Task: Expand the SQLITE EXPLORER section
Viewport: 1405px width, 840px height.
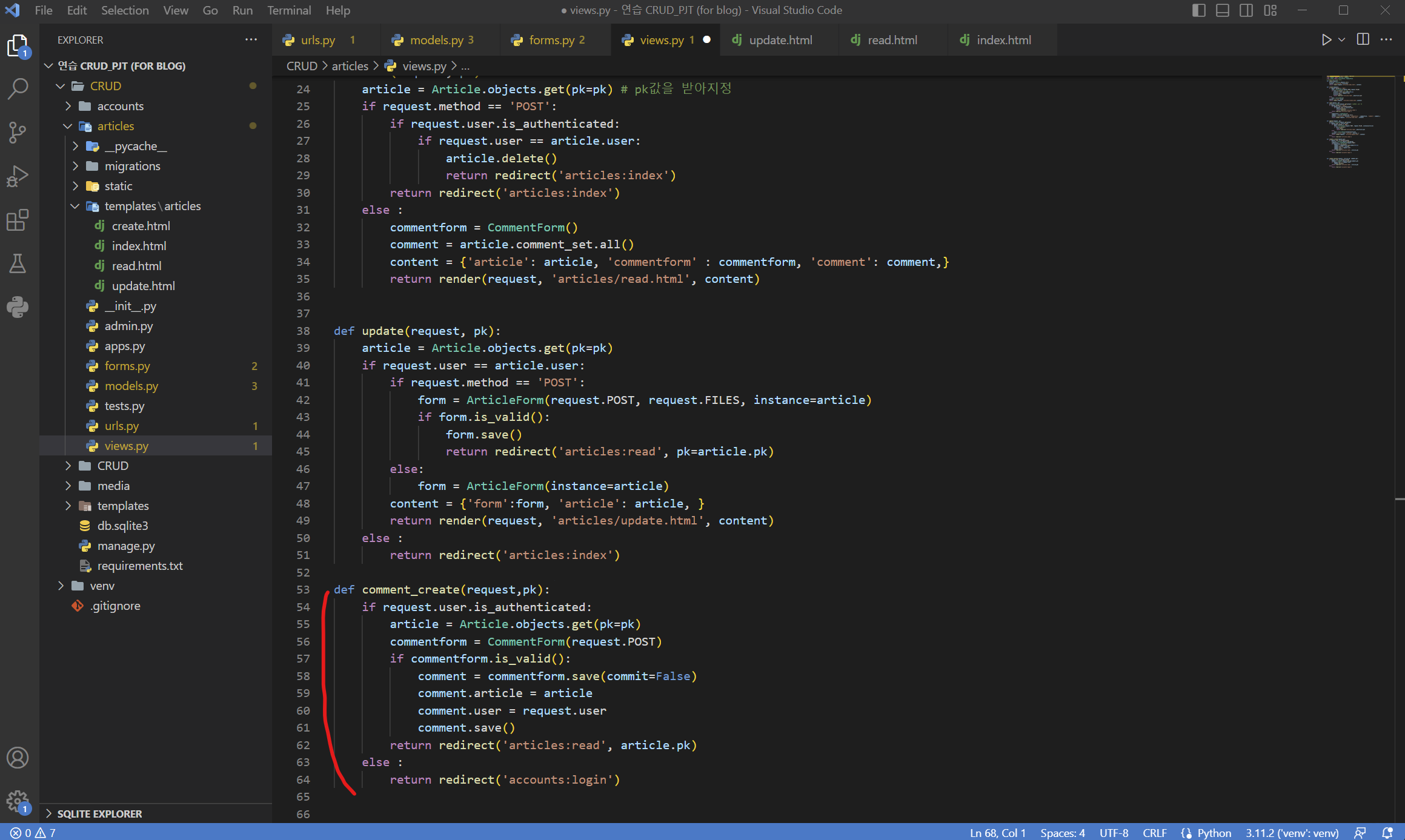Action: (x=99, y=813)
